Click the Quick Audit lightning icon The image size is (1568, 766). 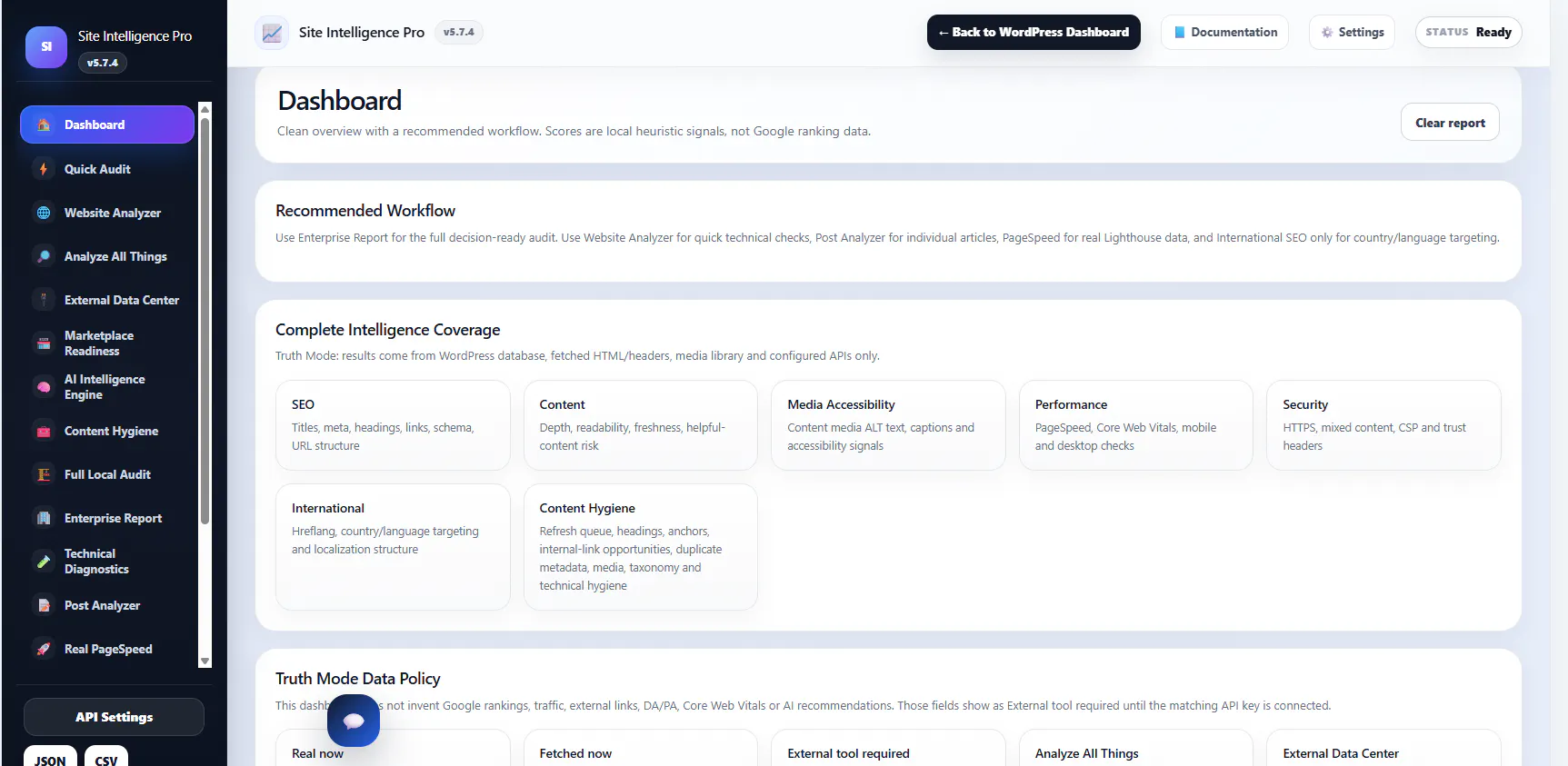coord(44,169)
